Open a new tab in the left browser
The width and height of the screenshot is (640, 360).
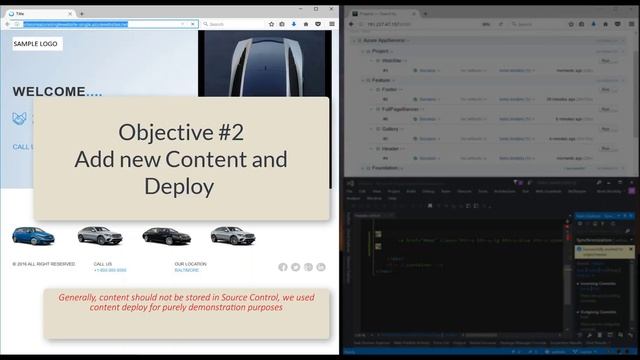82,13
